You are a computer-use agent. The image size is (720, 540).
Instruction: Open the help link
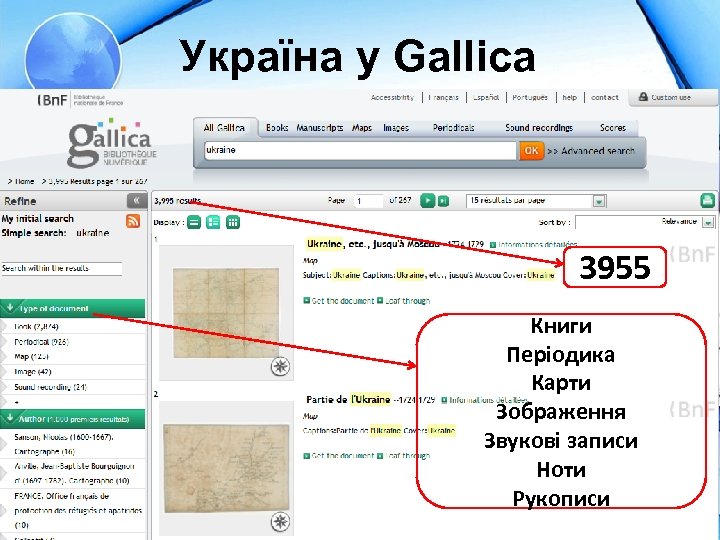[x=569, y=97]
